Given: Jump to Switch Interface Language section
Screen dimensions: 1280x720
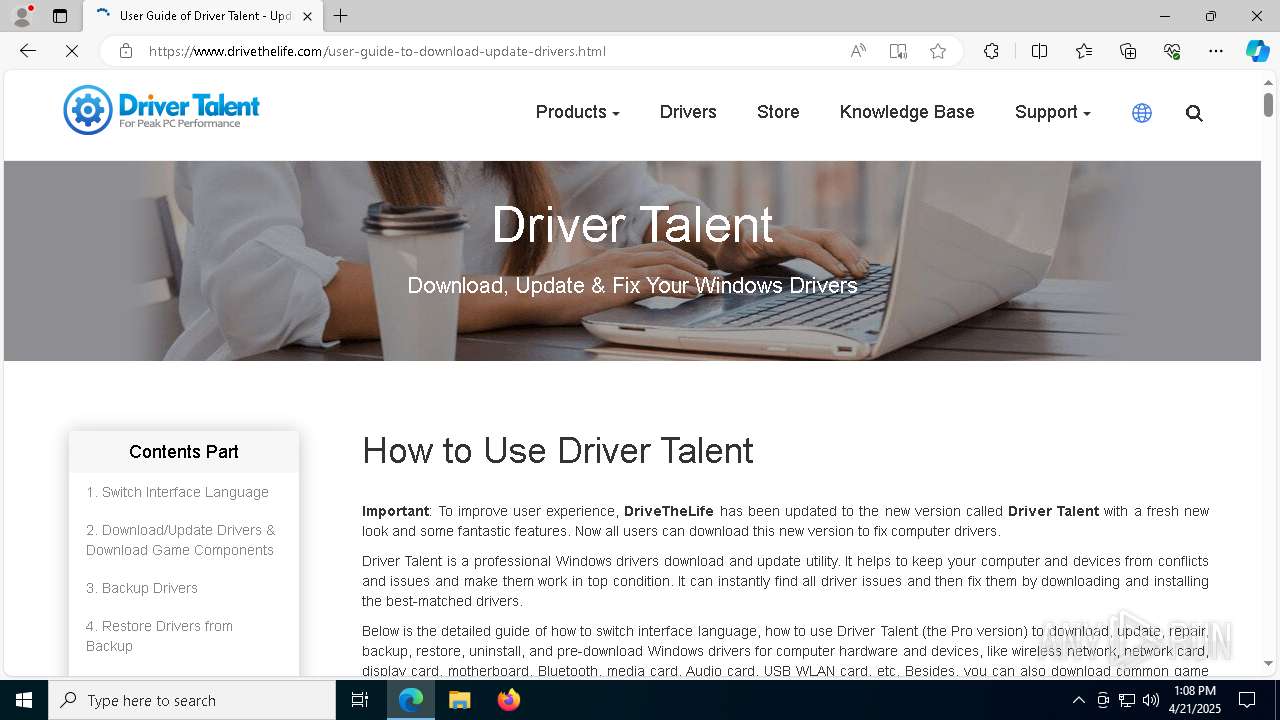Looking at the screenshot, I should pos(177,492).
